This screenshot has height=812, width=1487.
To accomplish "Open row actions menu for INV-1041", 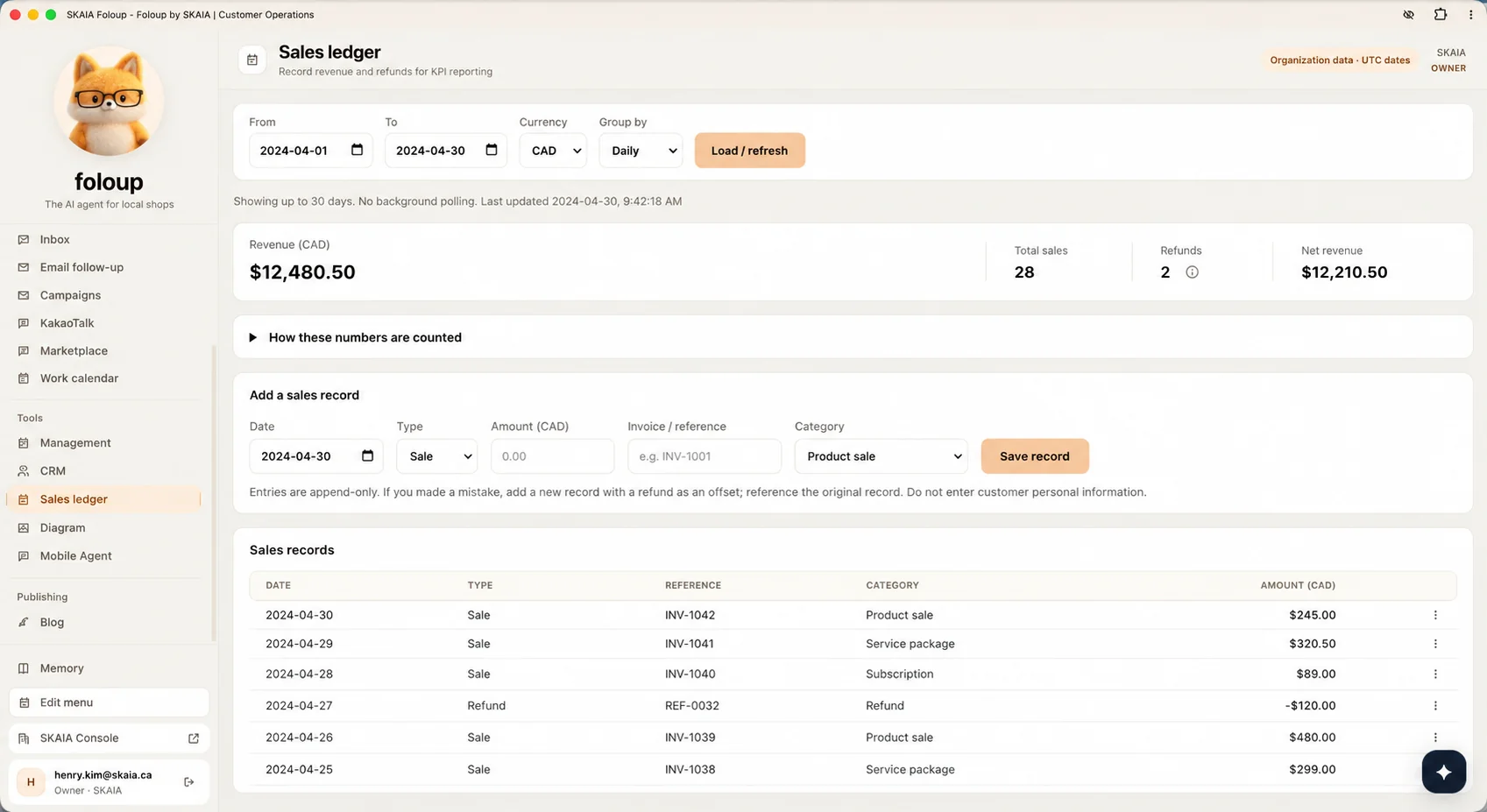I will pos(1435,644).
